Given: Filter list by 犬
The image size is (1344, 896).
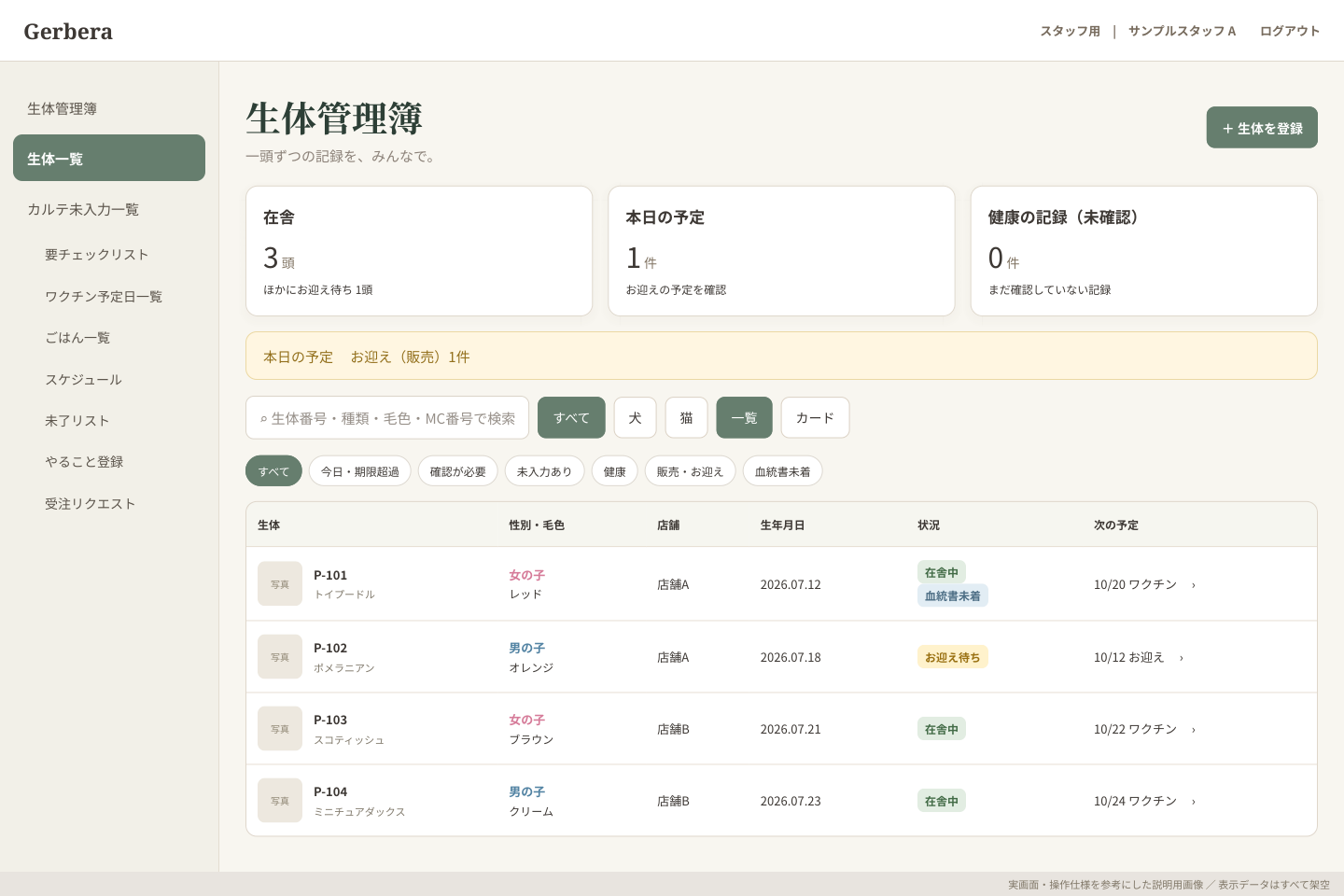Looking at the screenshot, I should tap(635, 417).
